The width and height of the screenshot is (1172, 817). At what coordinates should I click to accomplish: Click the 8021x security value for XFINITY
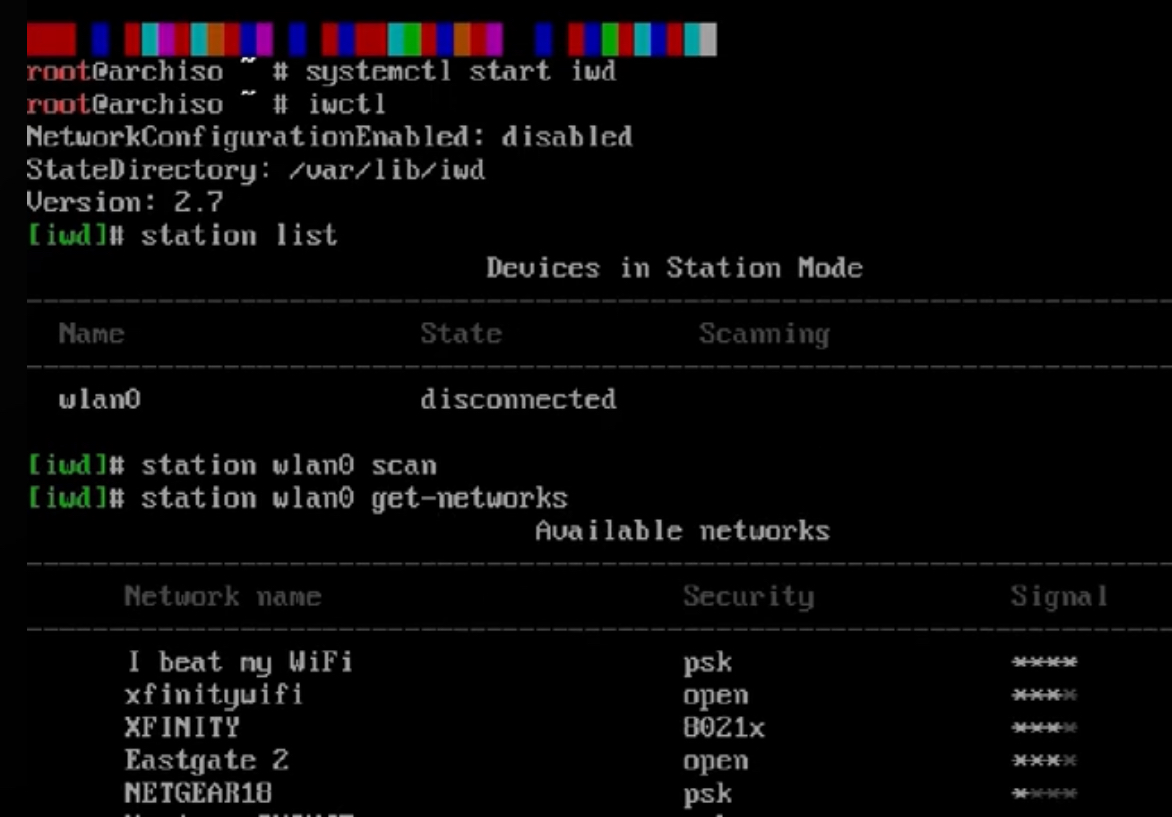(724, 727)
